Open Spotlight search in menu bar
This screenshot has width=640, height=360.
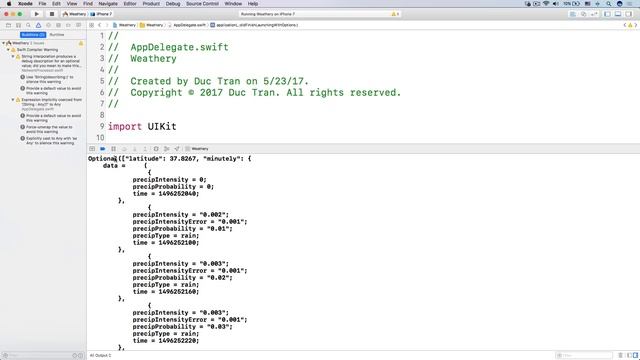[x=609, y=4]
